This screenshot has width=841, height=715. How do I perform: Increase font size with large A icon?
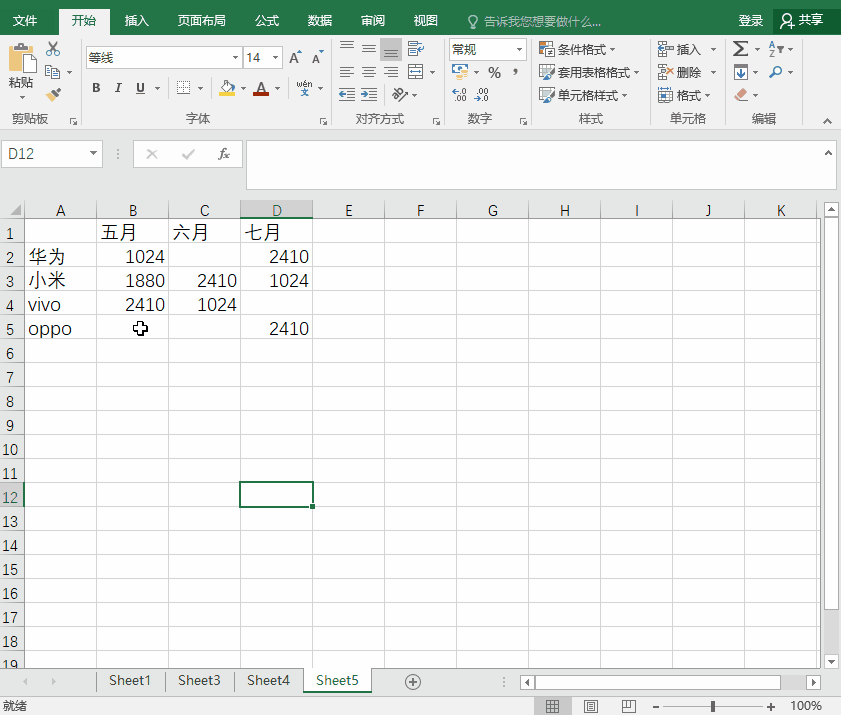click(295, 57)
